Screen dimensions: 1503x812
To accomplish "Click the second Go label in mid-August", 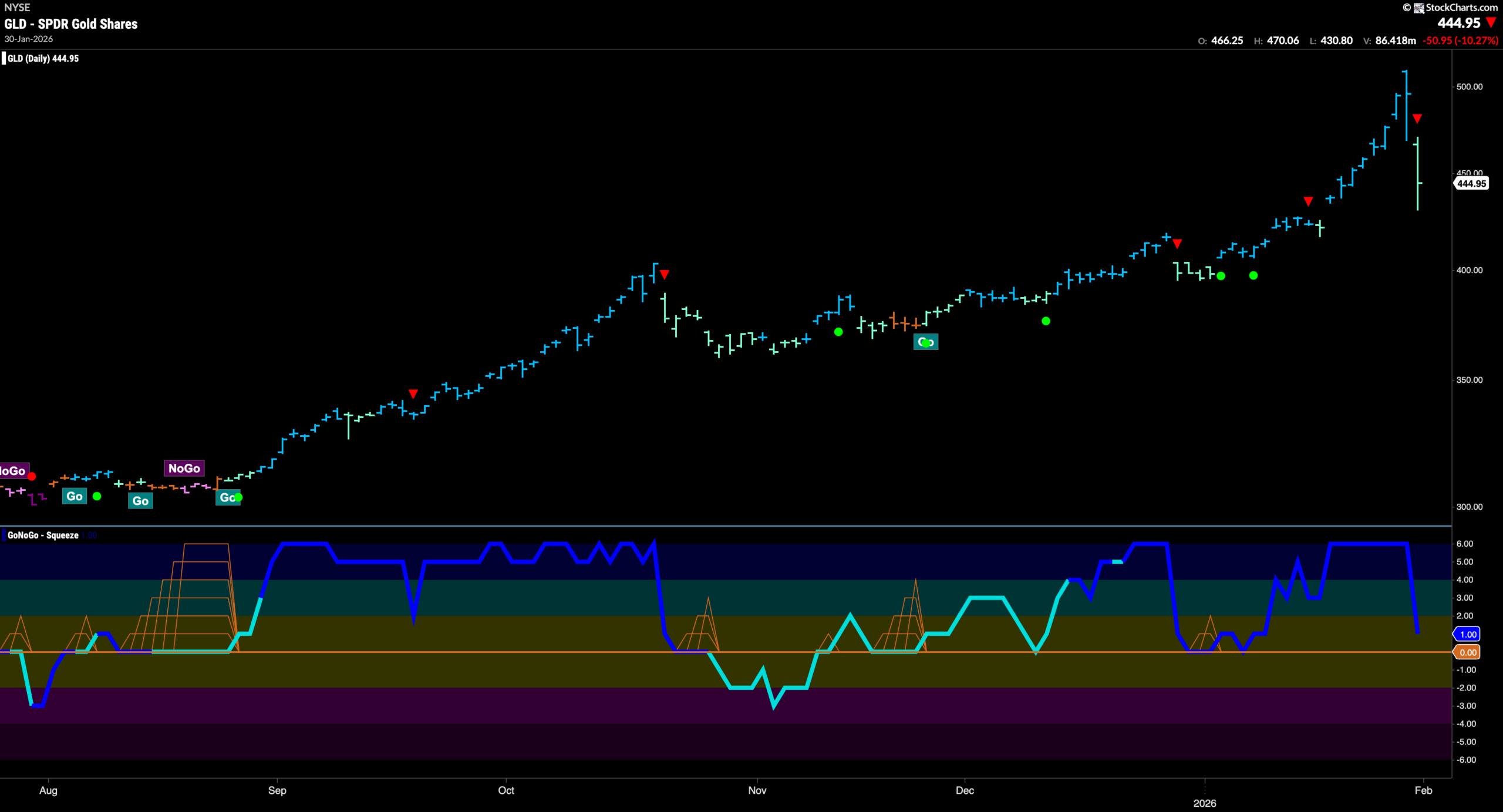I will (x=140, y=500).
